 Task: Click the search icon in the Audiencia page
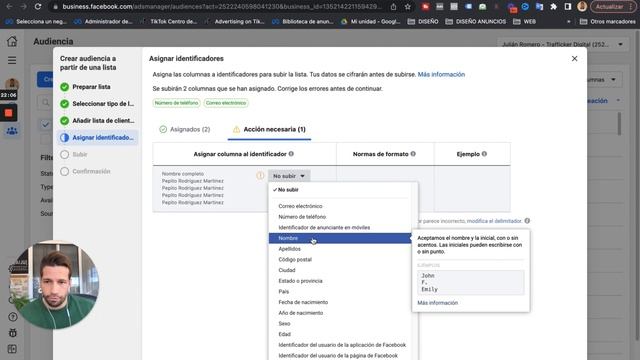click(45, 102)
